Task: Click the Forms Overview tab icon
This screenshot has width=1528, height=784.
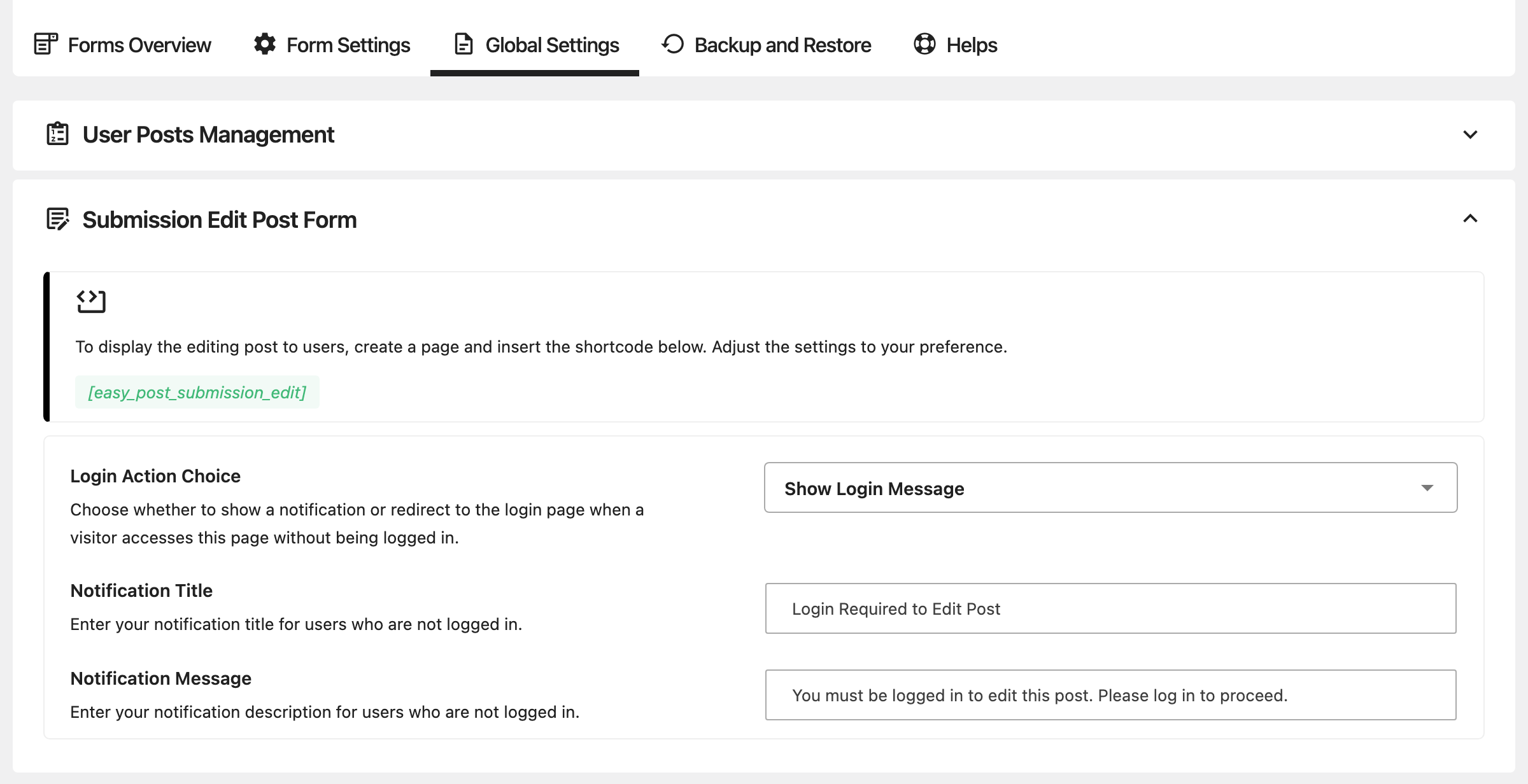Action: (46, 45)
